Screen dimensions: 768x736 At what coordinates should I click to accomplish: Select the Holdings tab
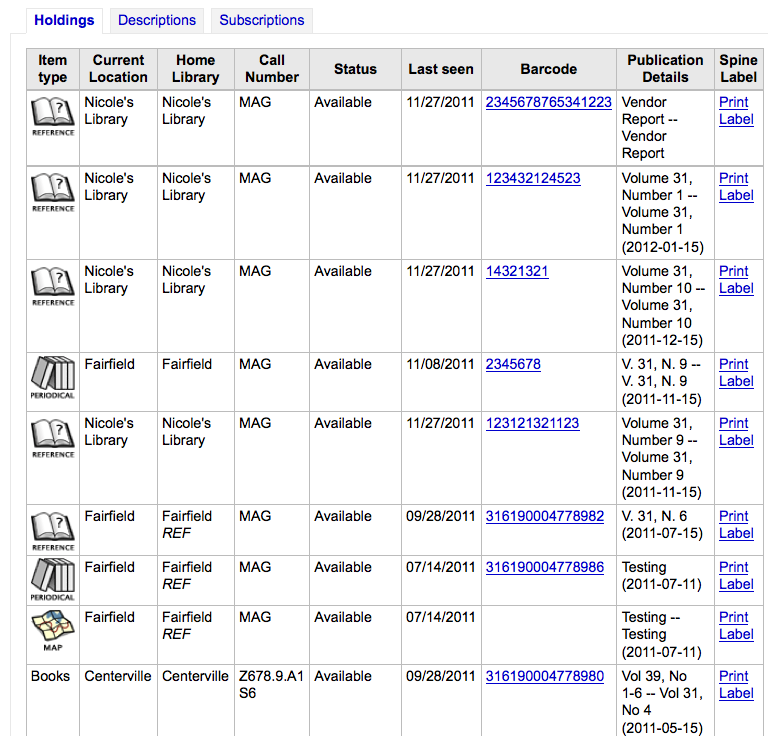coord(64,20)
